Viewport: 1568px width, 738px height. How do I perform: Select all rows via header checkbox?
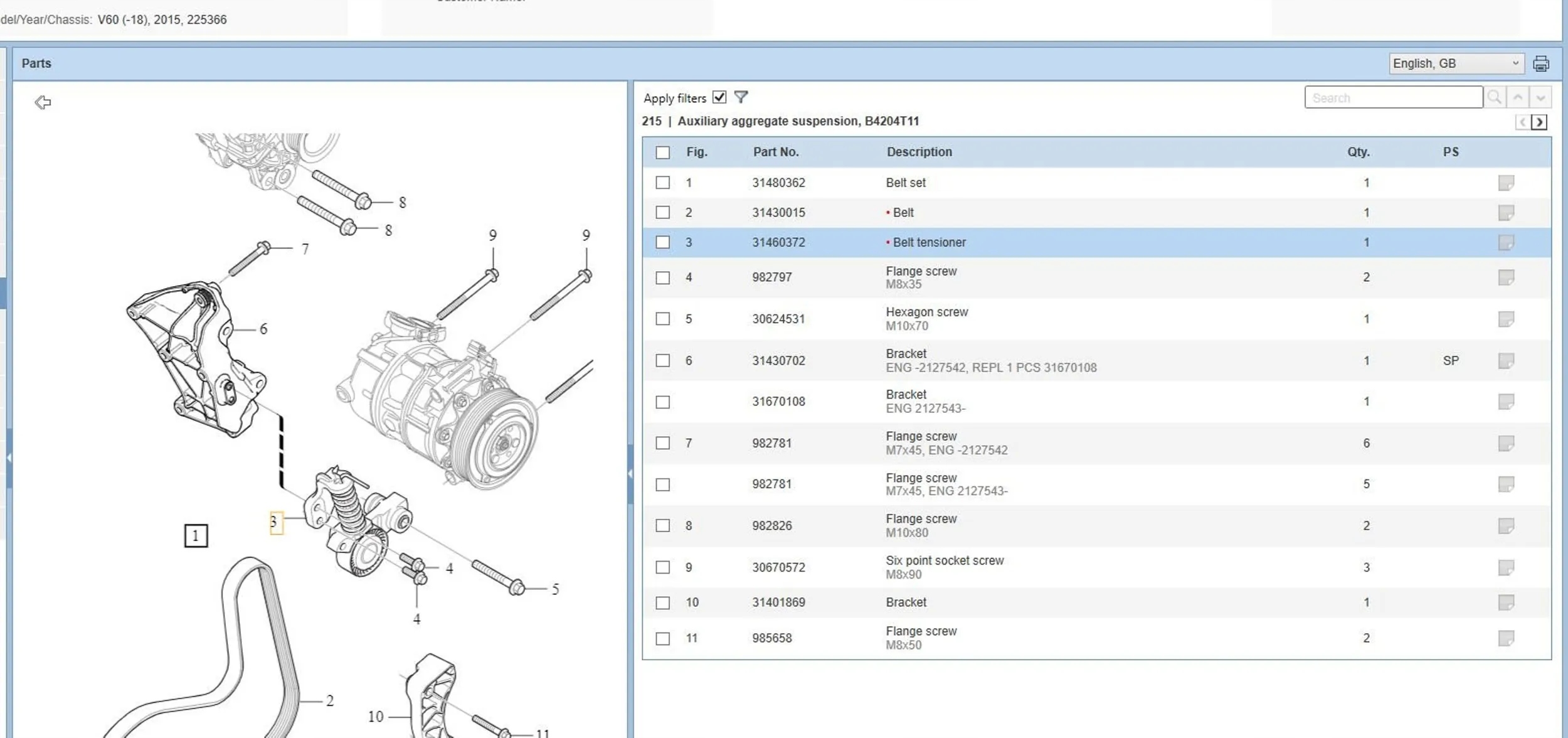tap(662, 152)
